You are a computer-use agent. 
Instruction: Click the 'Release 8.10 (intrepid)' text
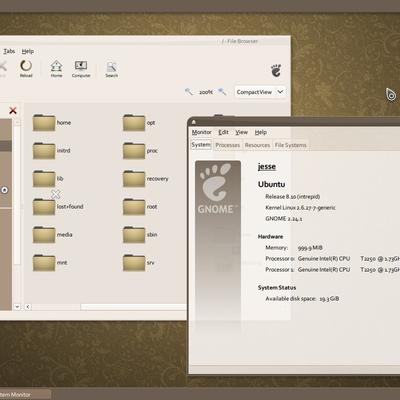click(x=293, y=196)
